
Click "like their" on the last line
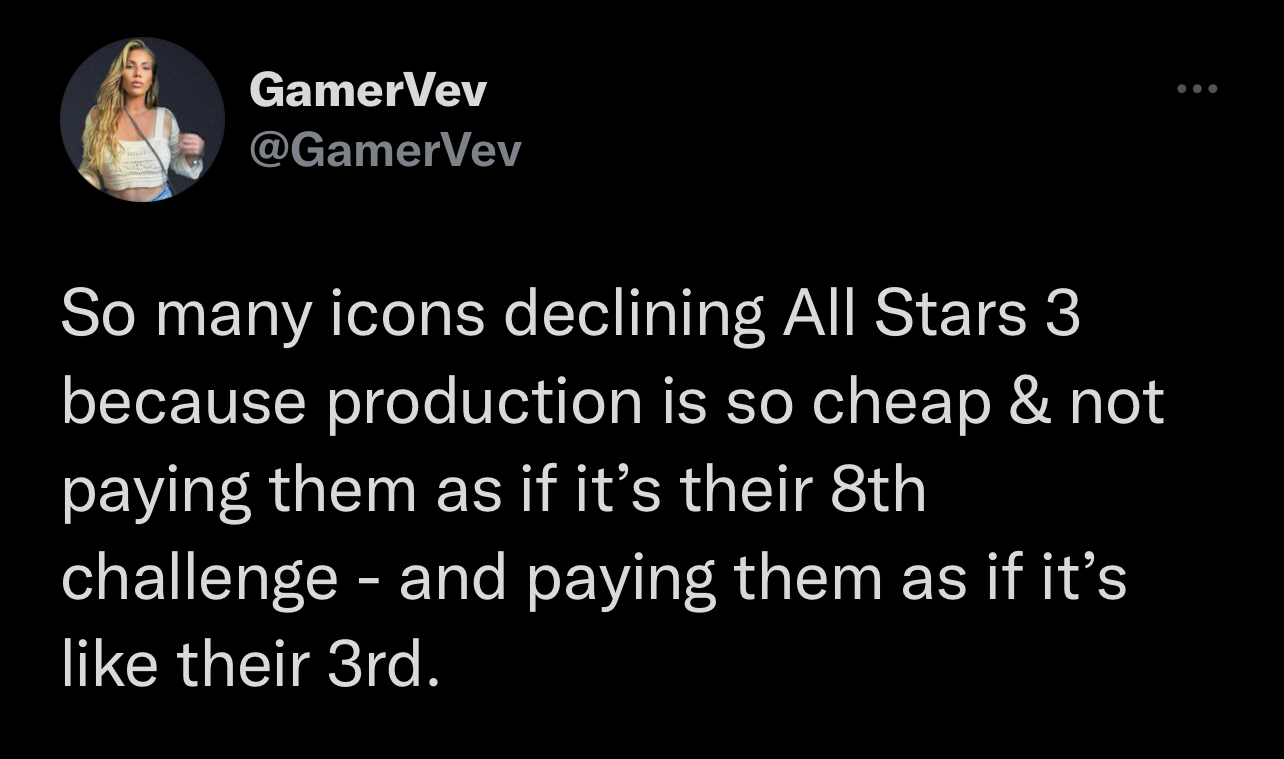tap(187, 666)
